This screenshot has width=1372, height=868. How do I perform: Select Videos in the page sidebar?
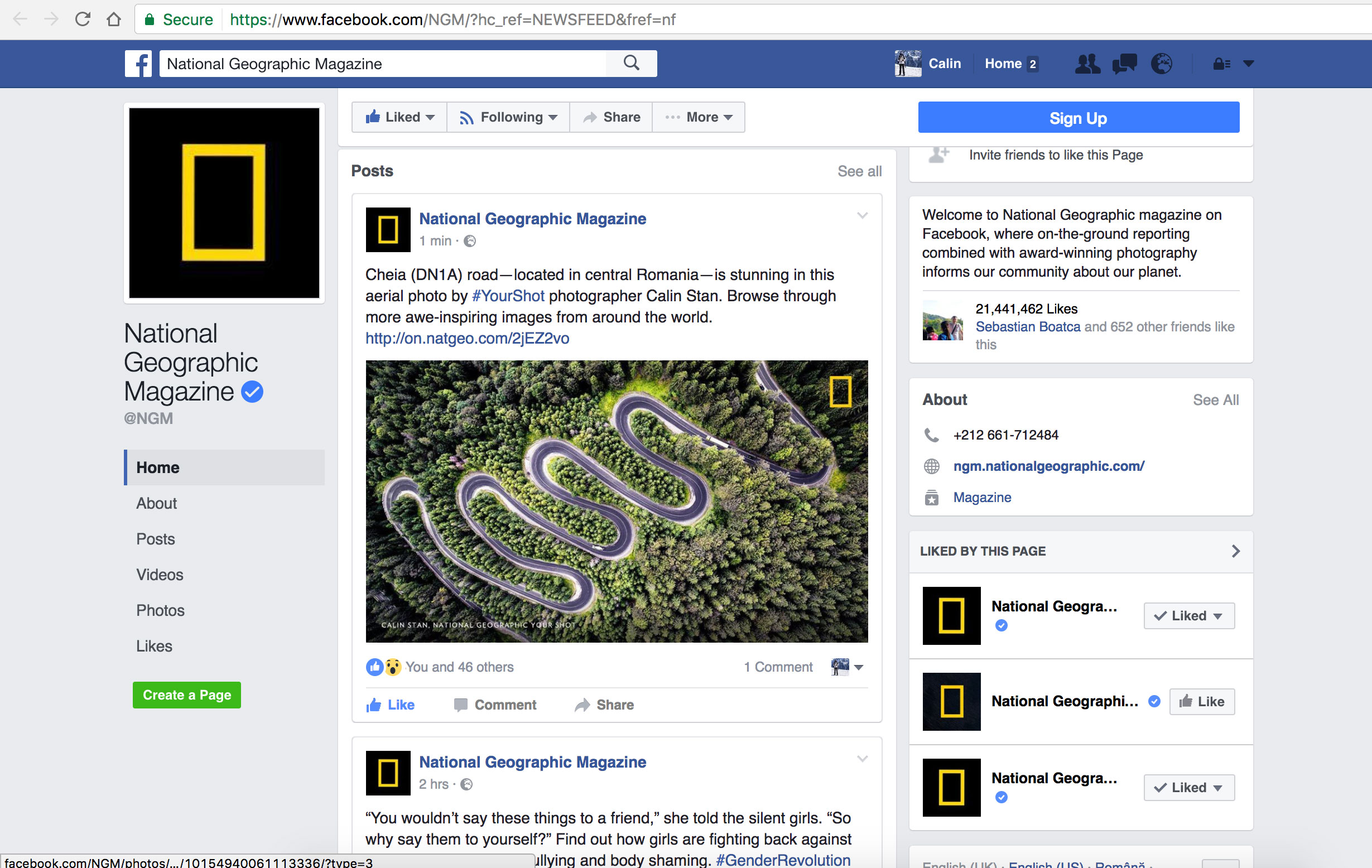[160, 575]
